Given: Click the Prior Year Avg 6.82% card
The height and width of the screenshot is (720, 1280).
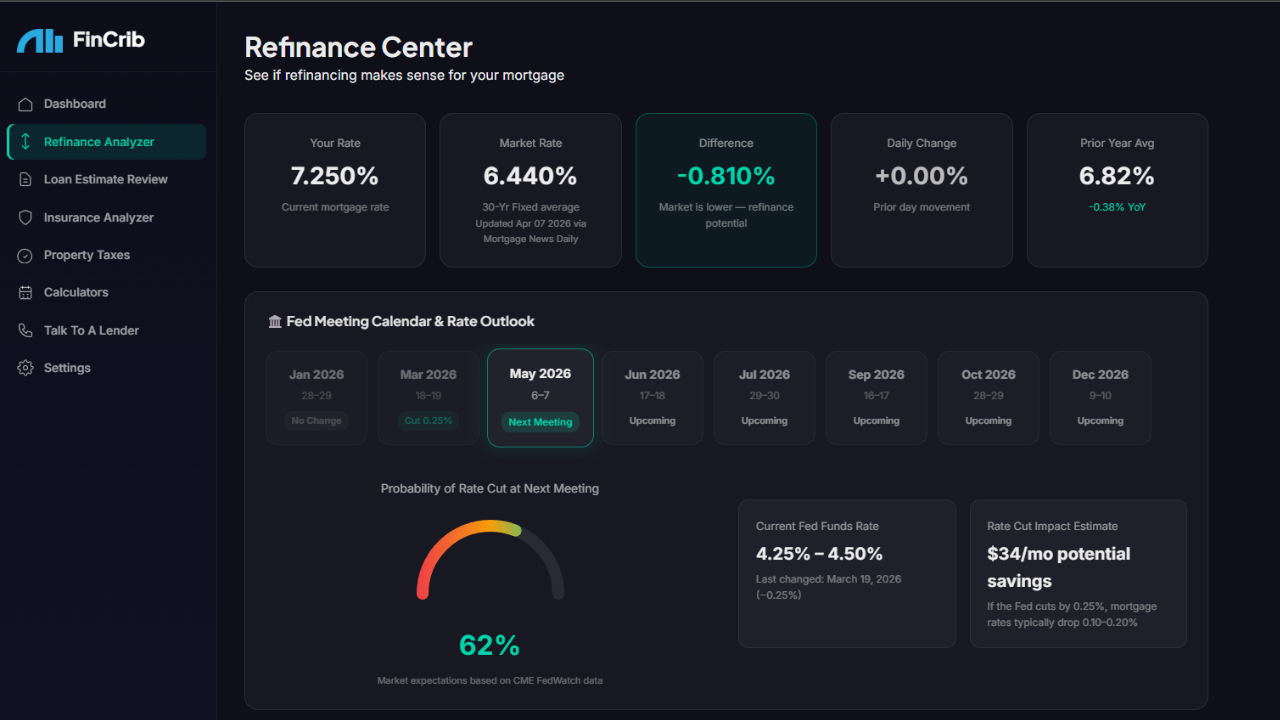Looking at the screenshot, I should [x=1117, y=190].
